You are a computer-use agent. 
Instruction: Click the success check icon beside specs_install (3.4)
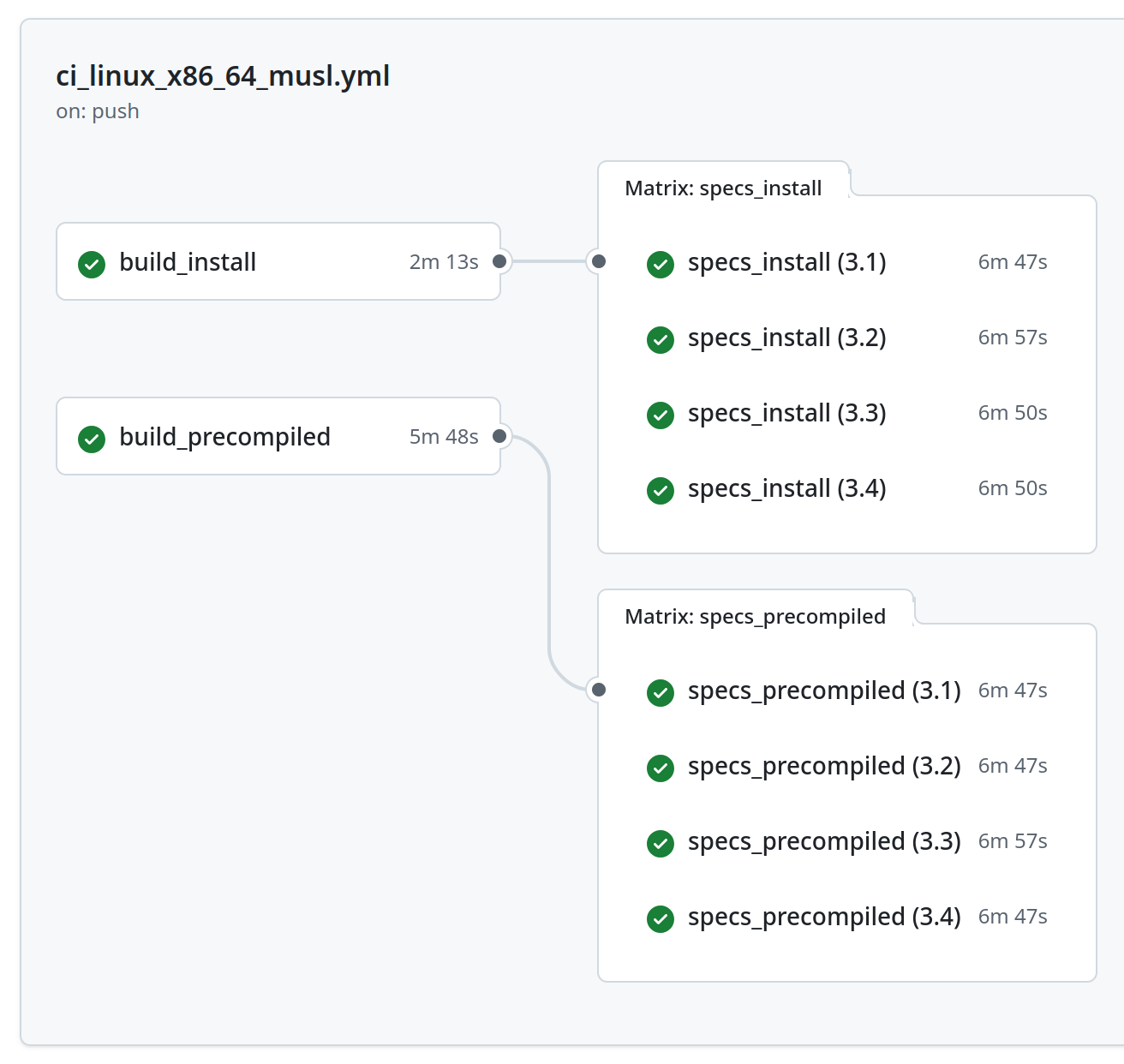pos(661,491)
